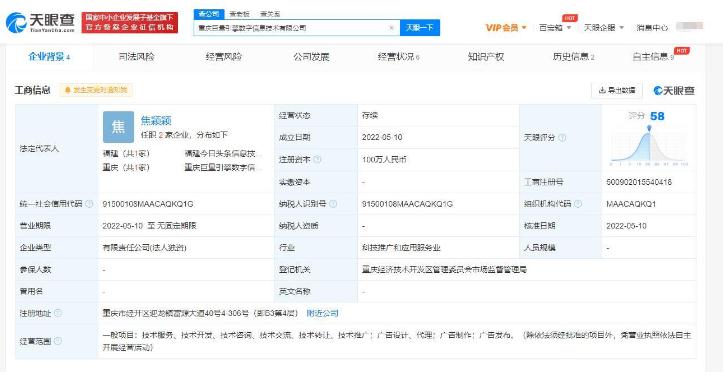
Task: Switch to the 公司发展 tab
Action: click(311, 57)
